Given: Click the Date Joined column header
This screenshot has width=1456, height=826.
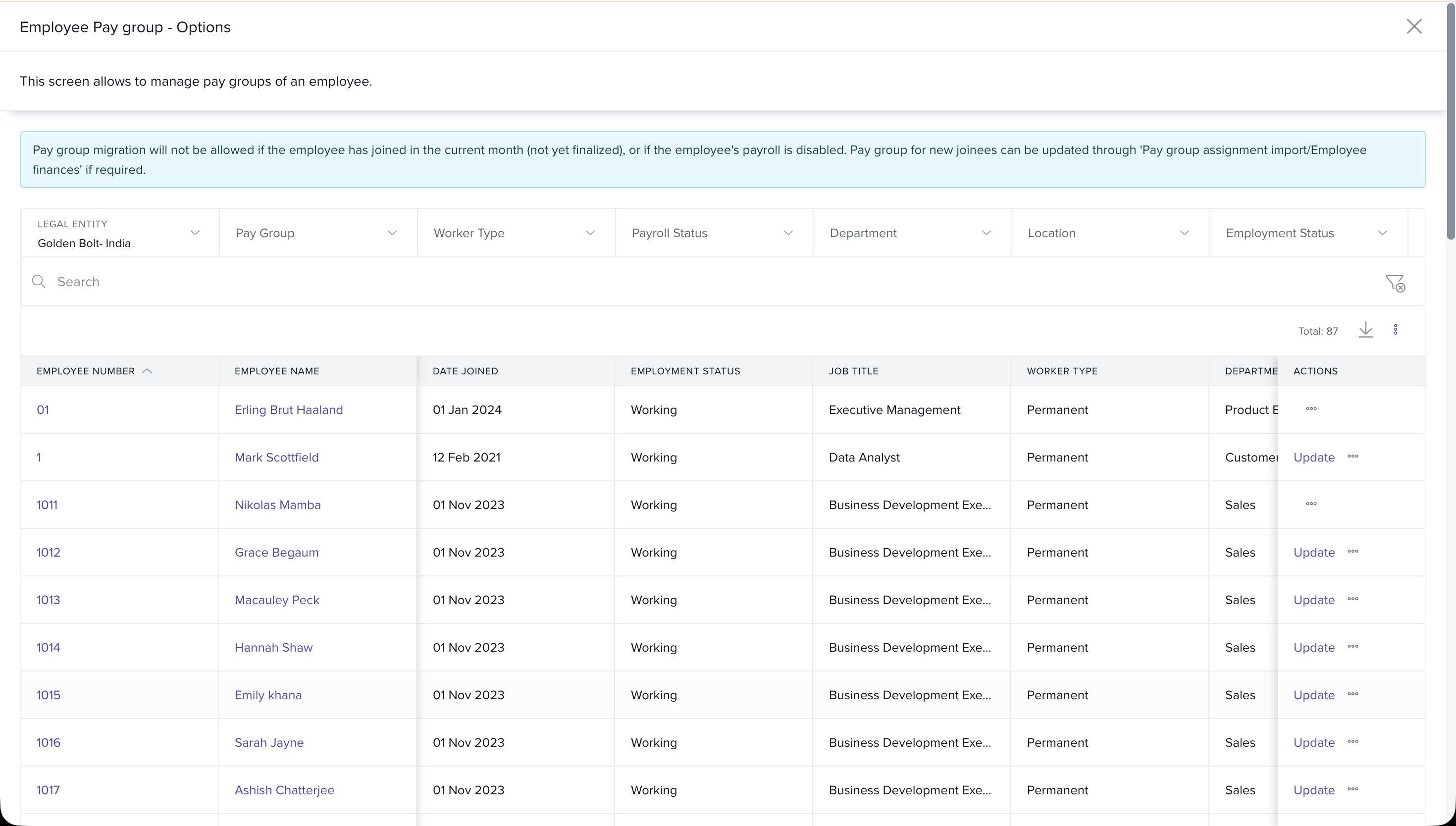Looking at the screenshot, I should [465, 371].
